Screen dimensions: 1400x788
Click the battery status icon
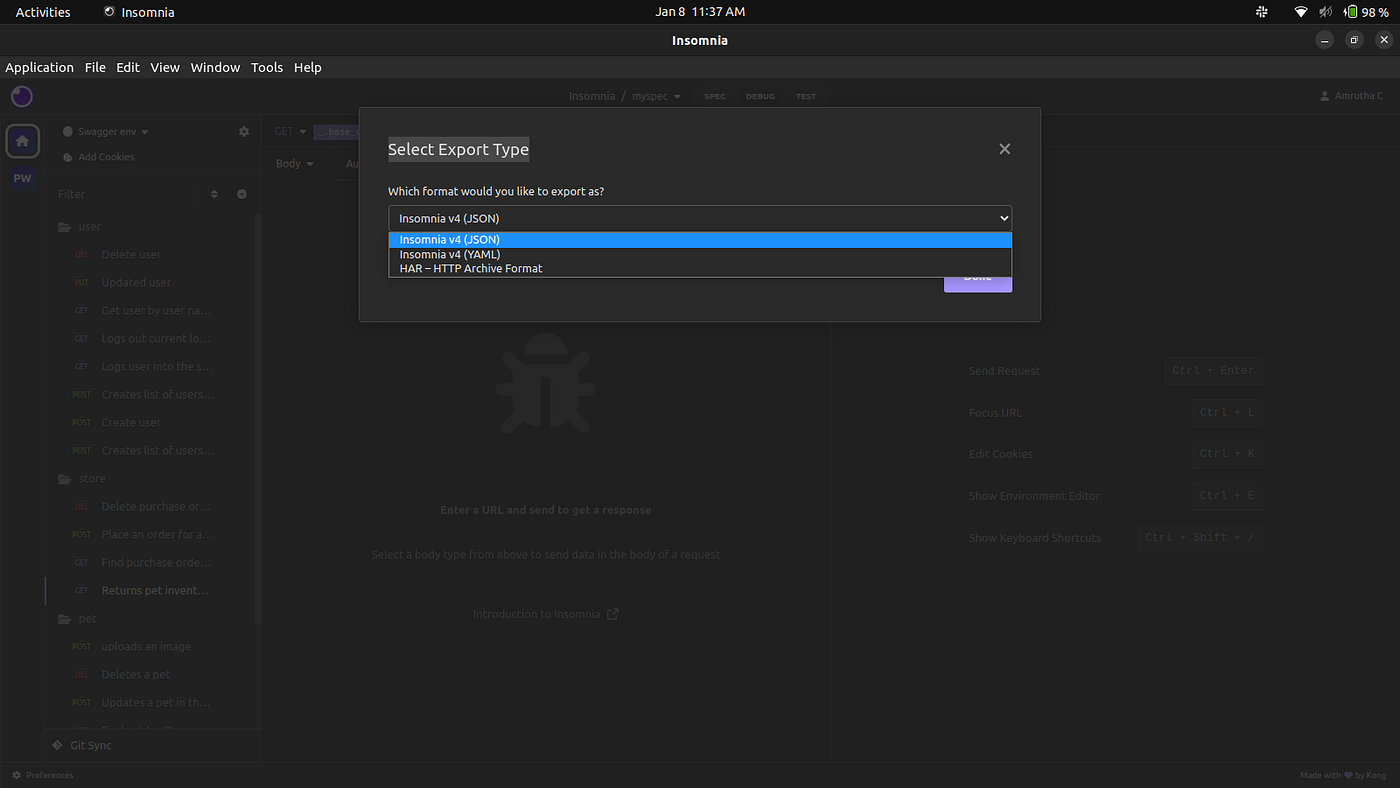[1368, 12]
